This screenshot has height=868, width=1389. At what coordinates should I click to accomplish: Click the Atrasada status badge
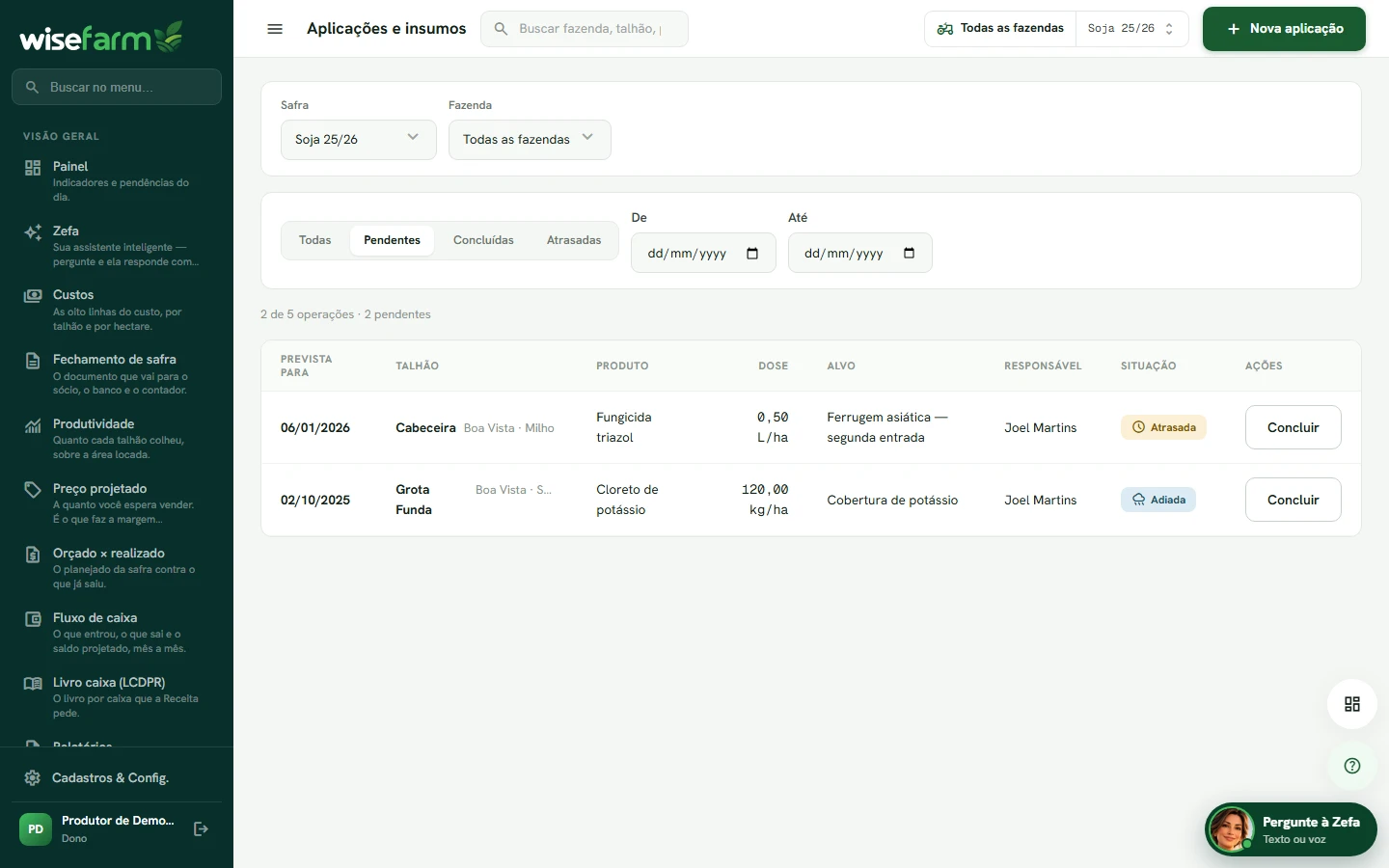pos(1163,427)
